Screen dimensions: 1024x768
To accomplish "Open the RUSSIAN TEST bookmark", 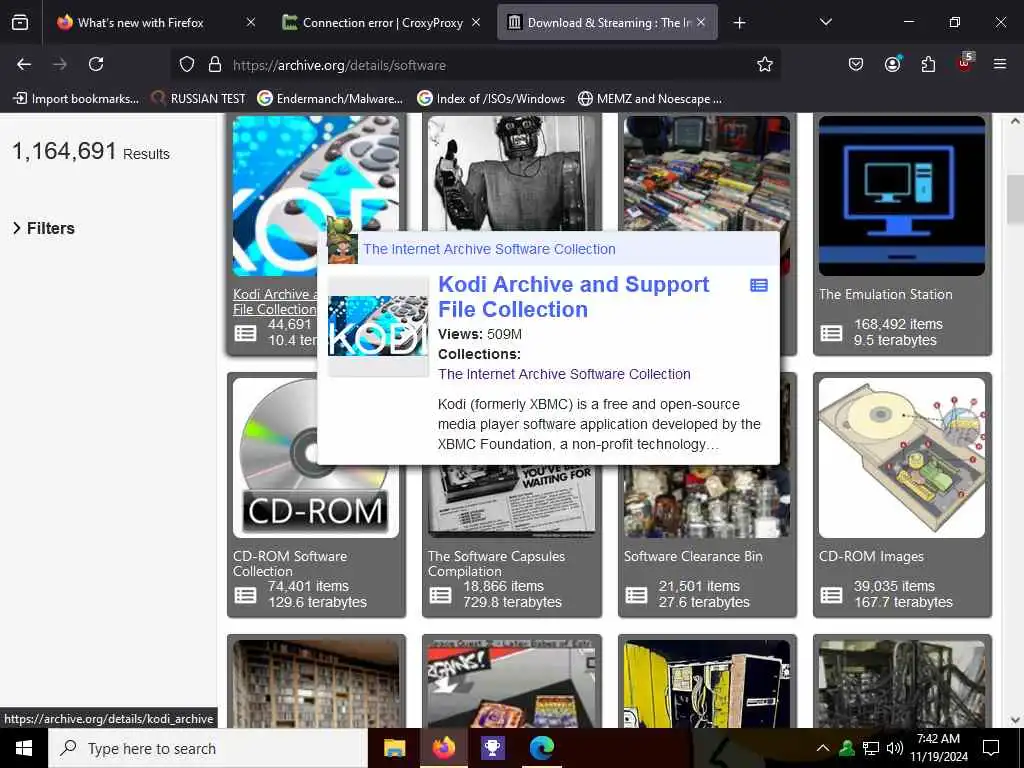I will (199, 99).
